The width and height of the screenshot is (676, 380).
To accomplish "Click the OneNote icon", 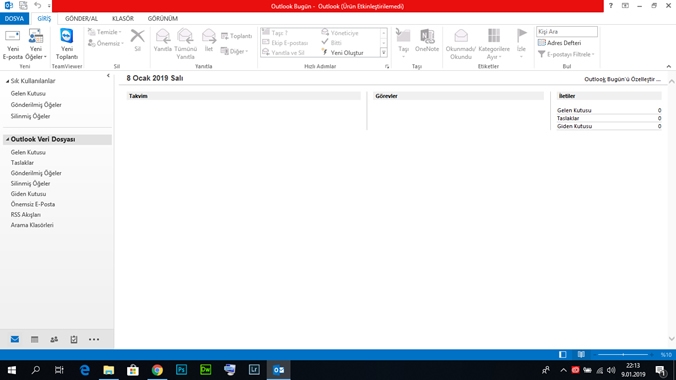I will [427, 40].
